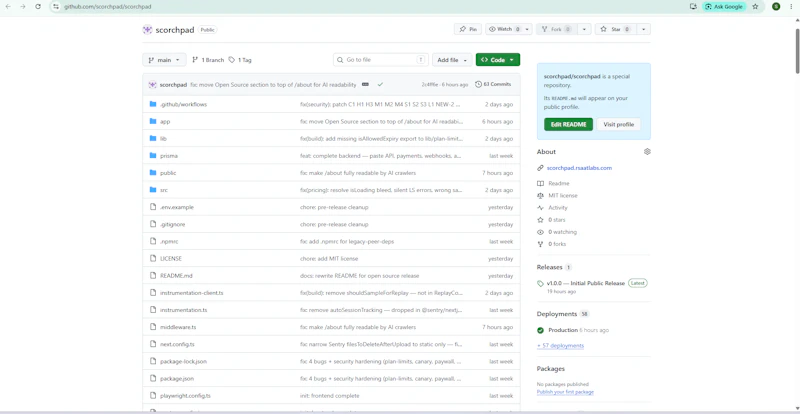This screenshot has width=800, height=414.
Task: Open the .gitignore file
Action: pos(172,224)
